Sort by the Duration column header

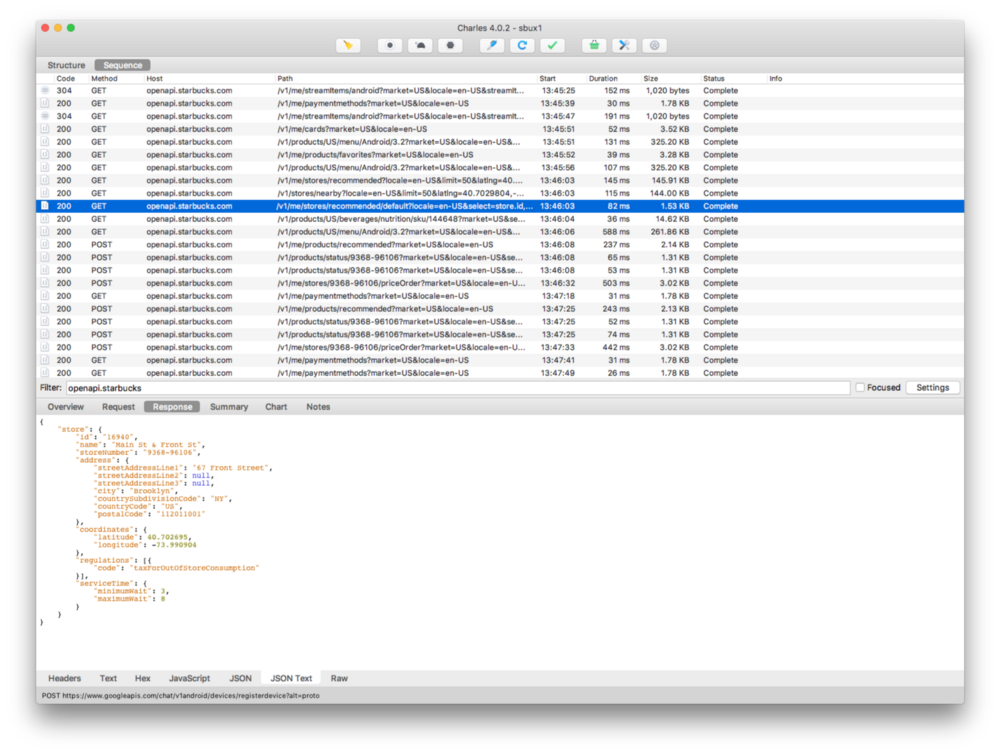[603, 78]
